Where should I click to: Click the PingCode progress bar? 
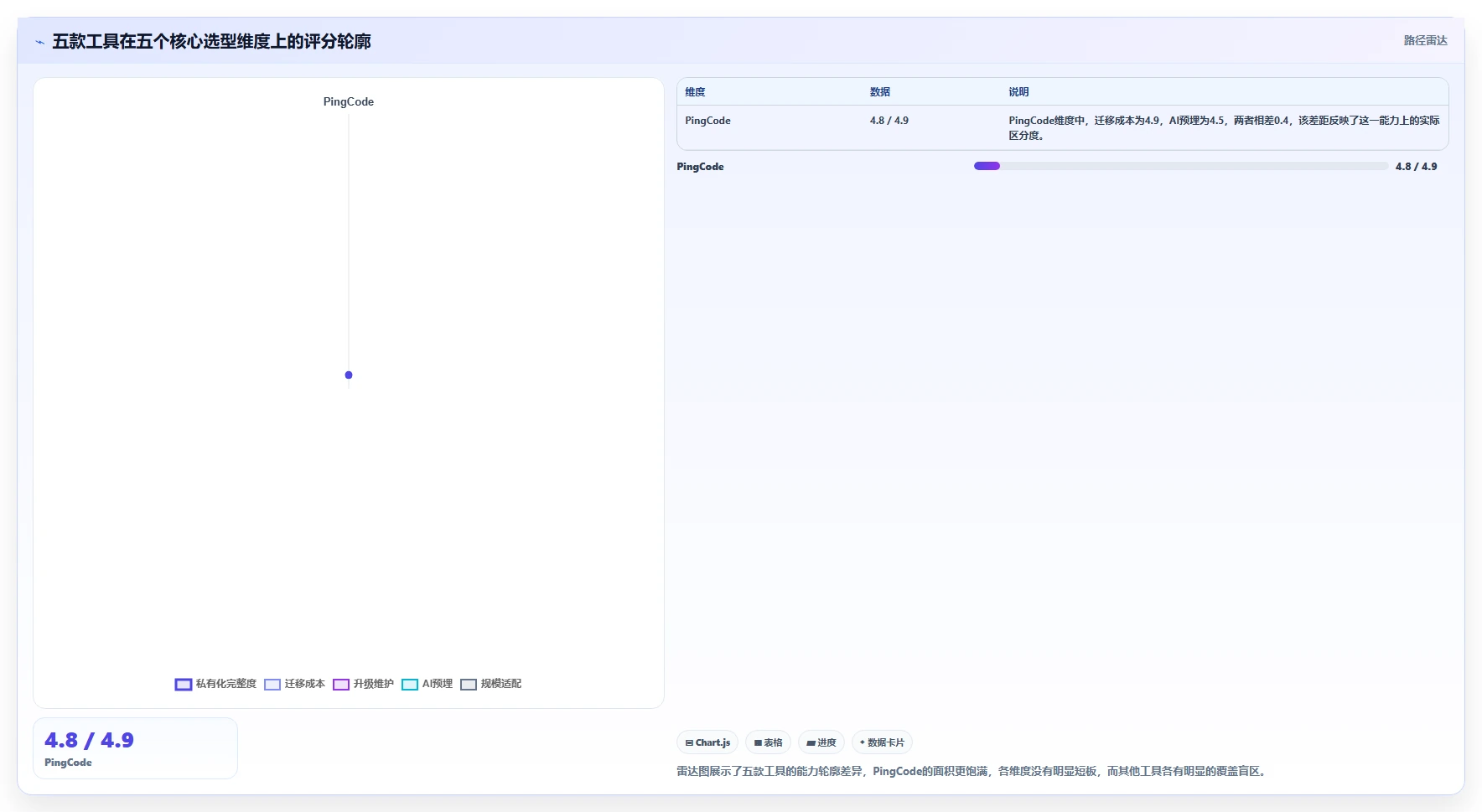click(1180, 166)
